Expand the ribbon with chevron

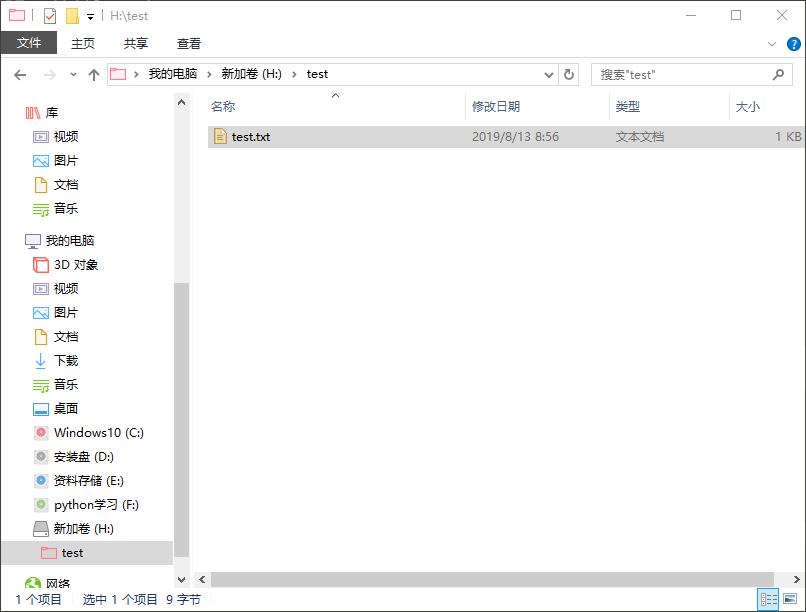point(771,44)
